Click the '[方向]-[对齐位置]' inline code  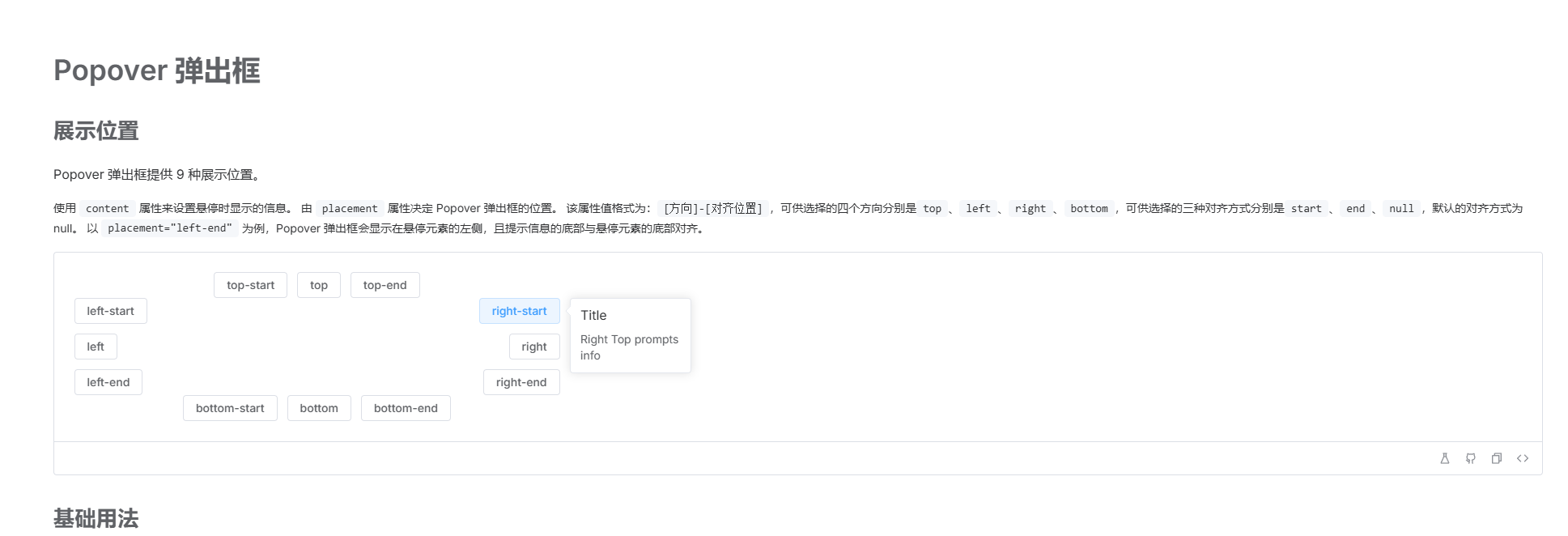click(713, 208)
